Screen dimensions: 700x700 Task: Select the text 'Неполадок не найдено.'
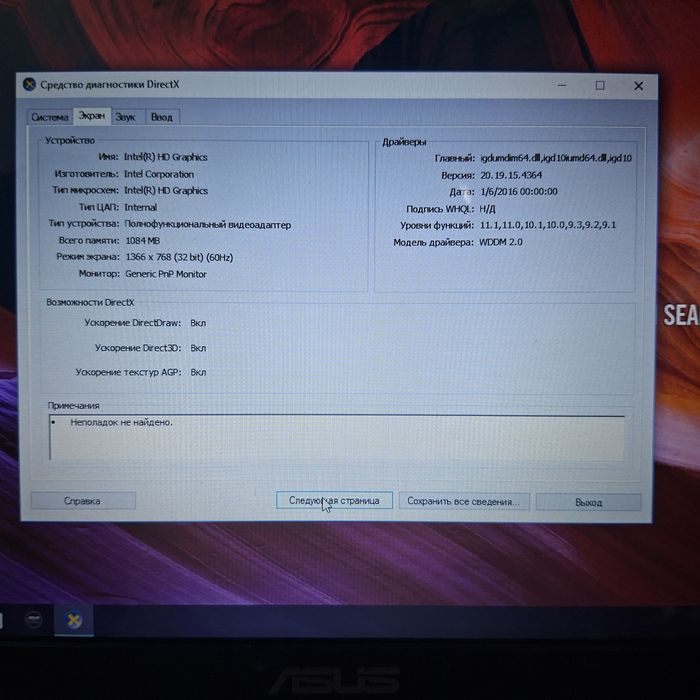[121, 422]
